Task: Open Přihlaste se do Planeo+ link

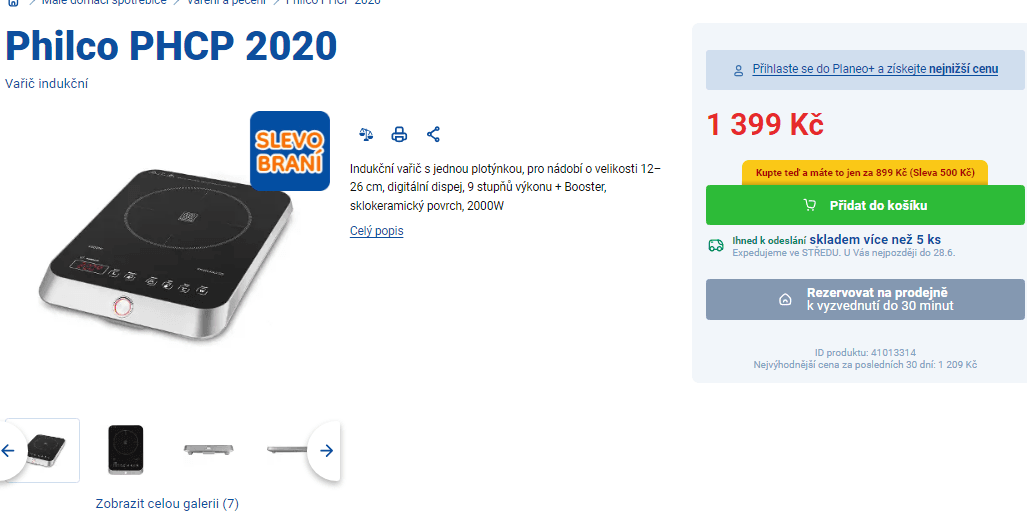Action: [875, 69]
